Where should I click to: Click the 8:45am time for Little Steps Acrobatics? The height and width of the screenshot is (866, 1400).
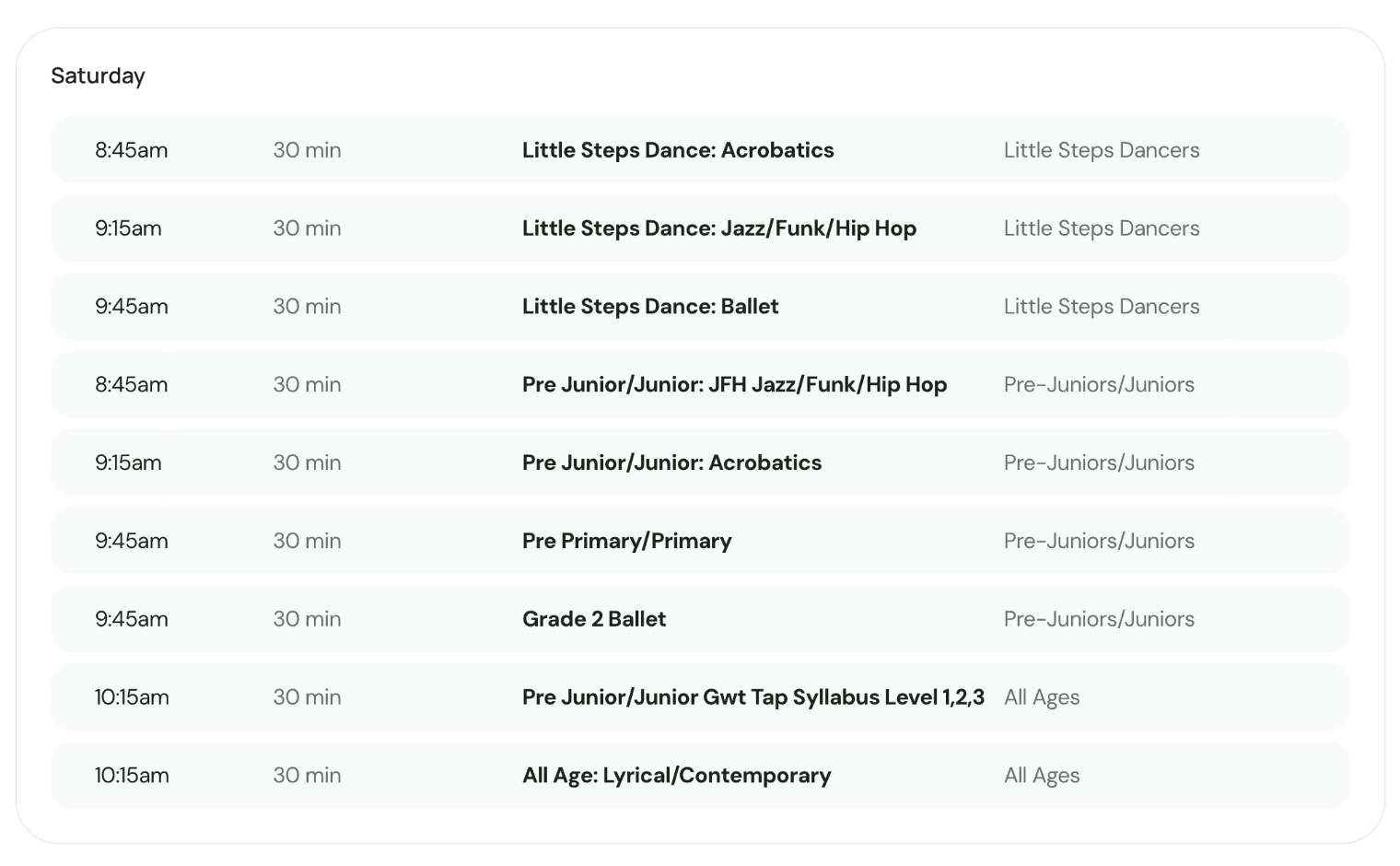point(131,150)
